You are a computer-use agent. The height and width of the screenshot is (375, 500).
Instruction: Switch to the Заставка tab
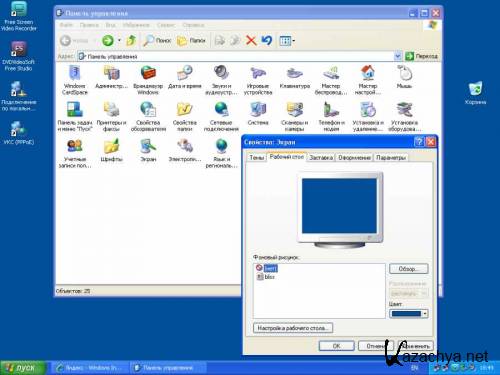(x=321, y=158)
